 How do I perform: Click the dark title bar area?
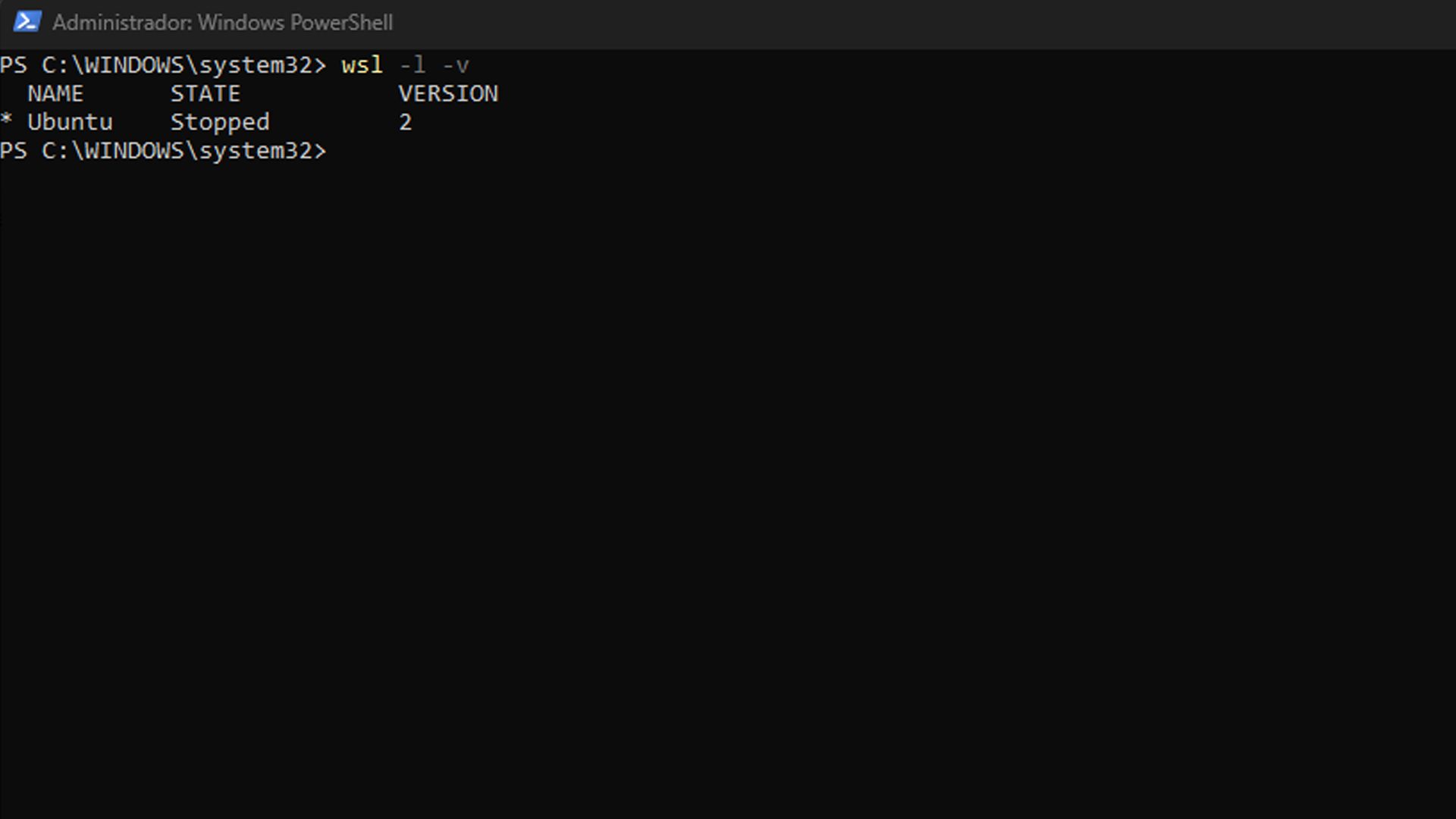pyautogui.click(x=758, y=23)
